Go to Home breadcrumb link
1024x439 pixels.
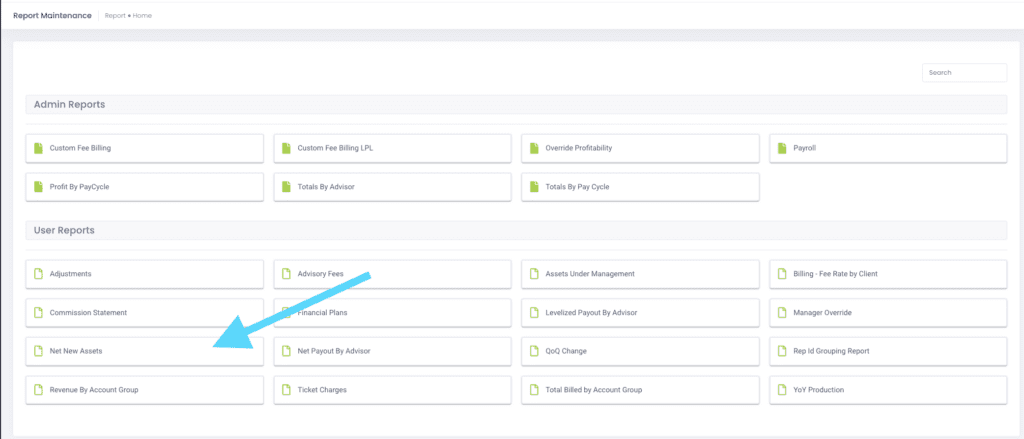coord(142,15)
